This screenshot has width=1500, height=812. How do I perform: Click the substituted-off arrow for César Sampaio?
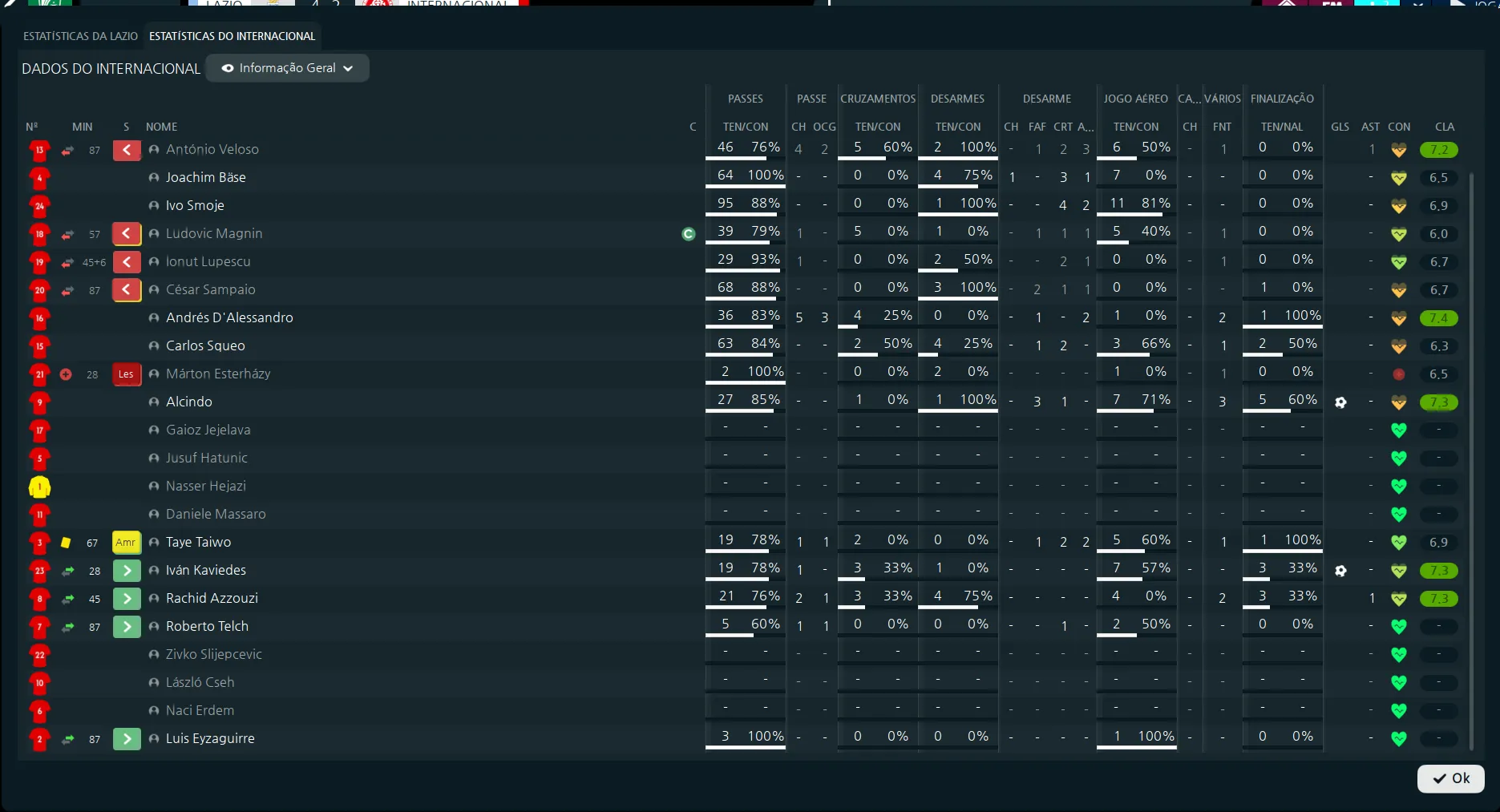127,290
